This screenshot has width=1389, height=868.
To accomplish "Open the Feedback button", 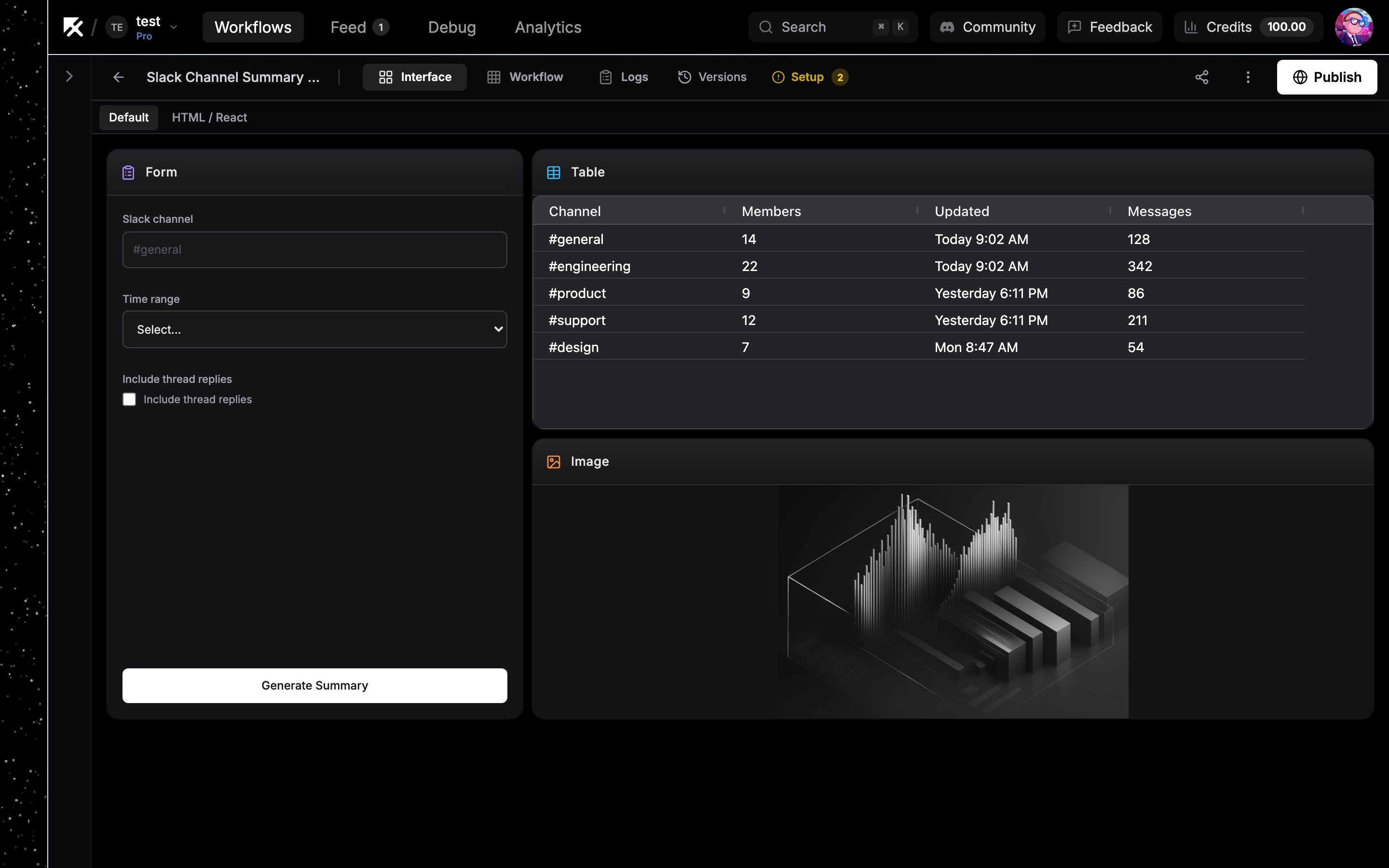I will (x=1109, y=27).
